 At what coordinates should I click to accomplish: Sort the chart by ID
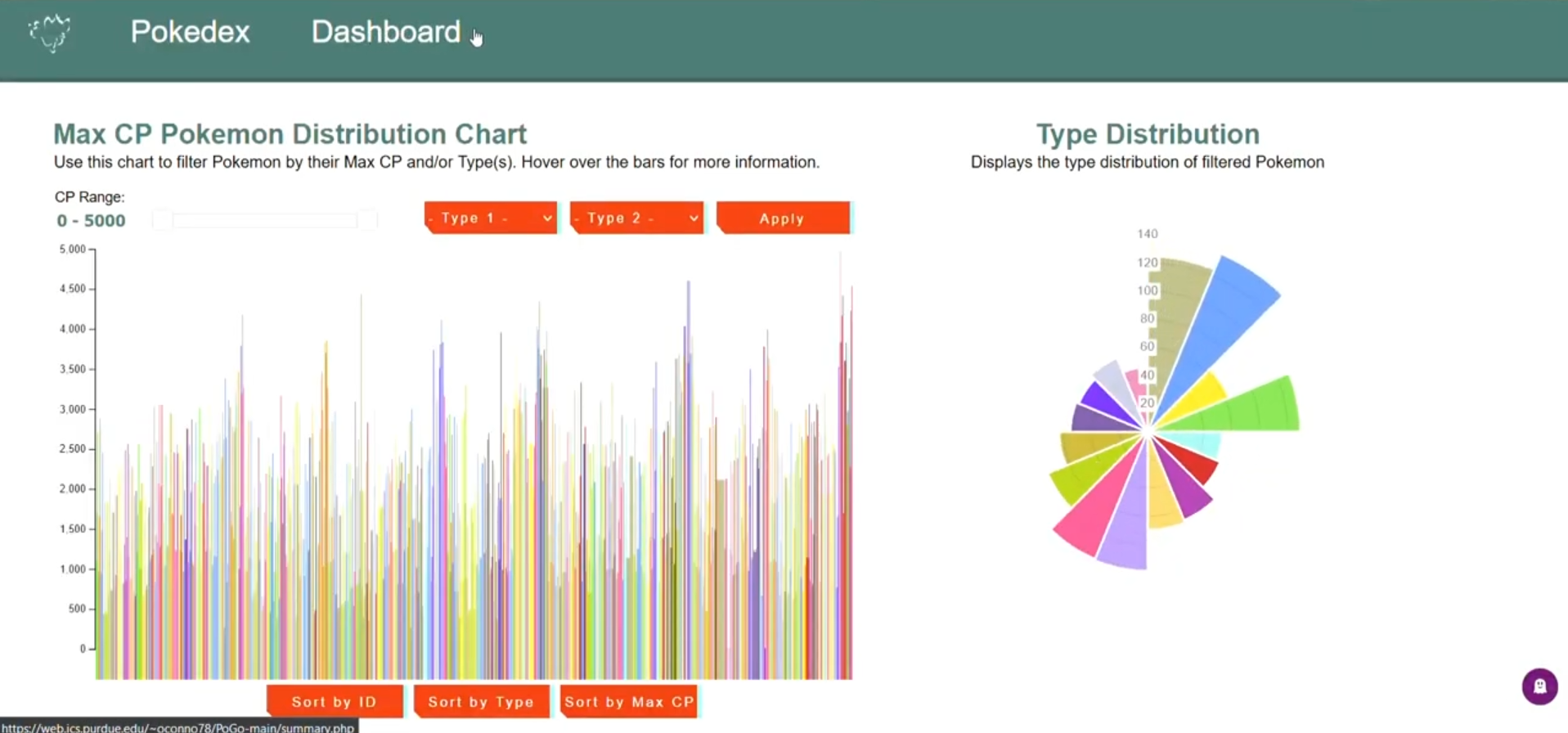tap(335, 702)
